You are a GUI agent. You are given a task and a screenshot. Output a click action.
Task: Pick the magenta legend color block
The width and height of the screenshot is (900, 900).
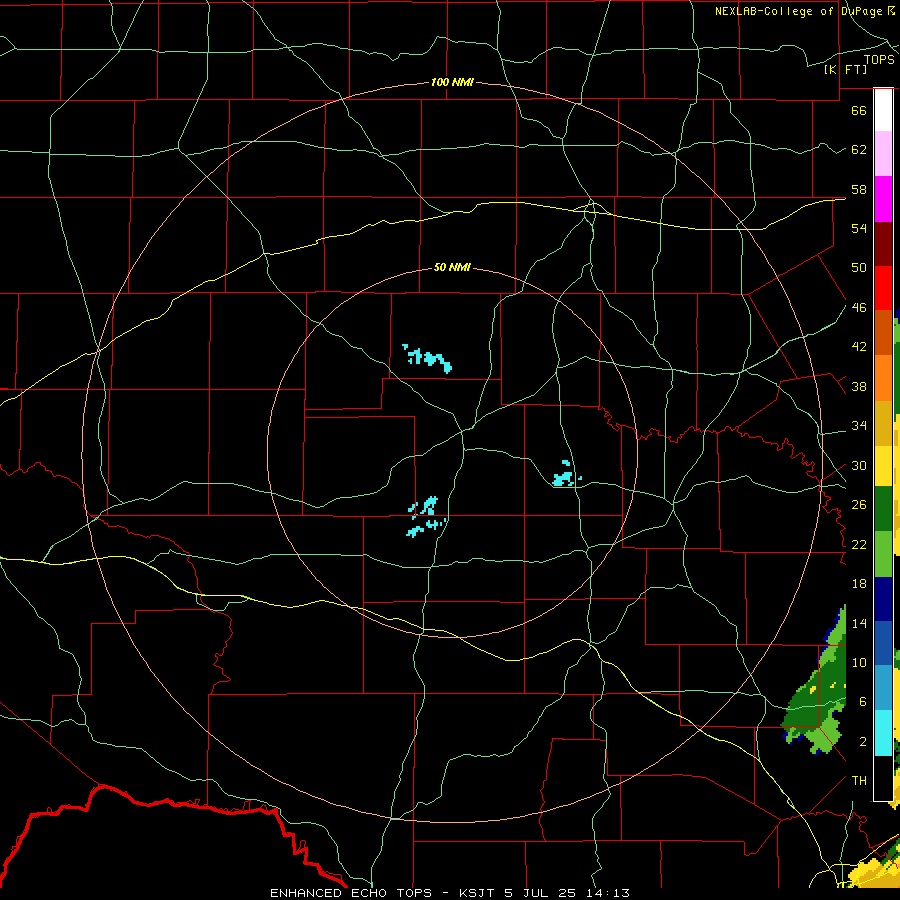point(883,199)
